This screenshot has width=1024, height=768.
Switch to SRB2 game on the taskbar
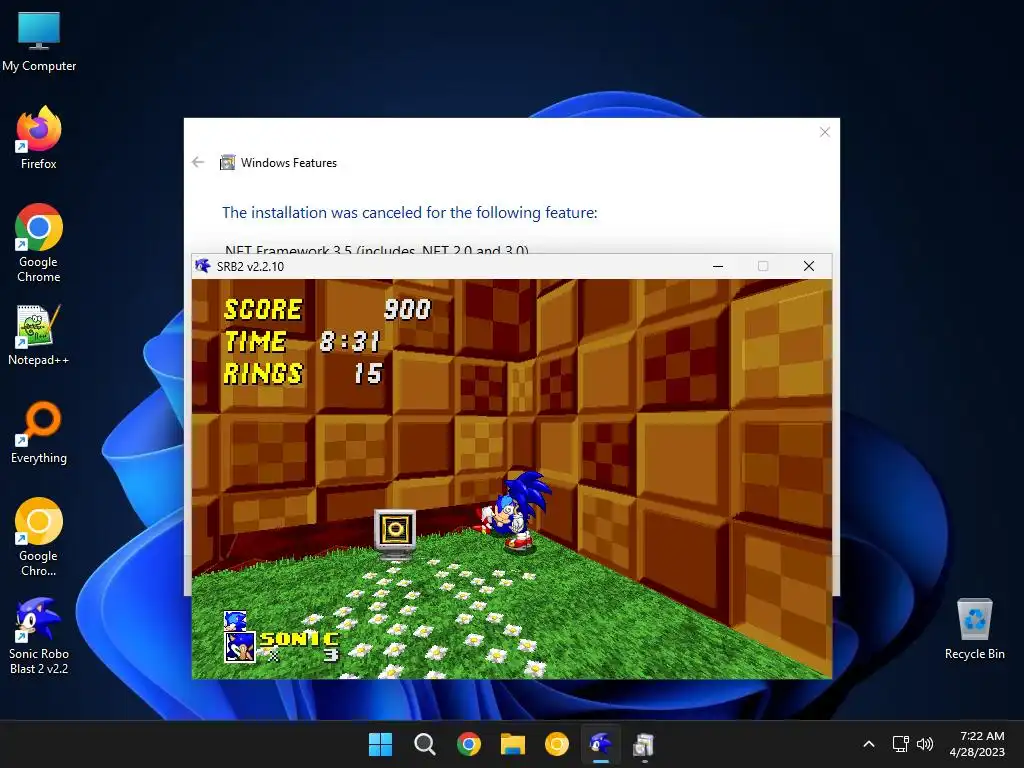coord(601,744)
